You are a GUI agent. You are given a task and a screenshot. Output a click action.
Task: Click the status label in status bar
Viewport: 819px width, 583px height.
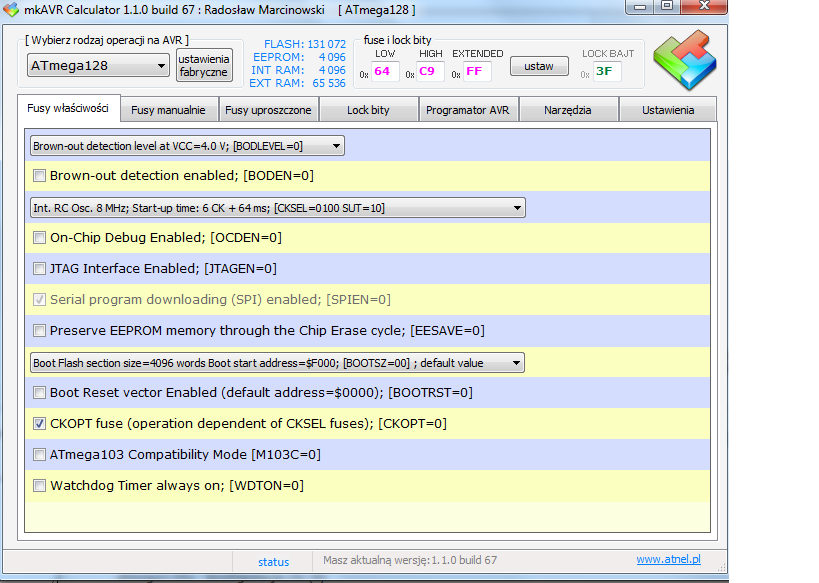click(273, 562)
